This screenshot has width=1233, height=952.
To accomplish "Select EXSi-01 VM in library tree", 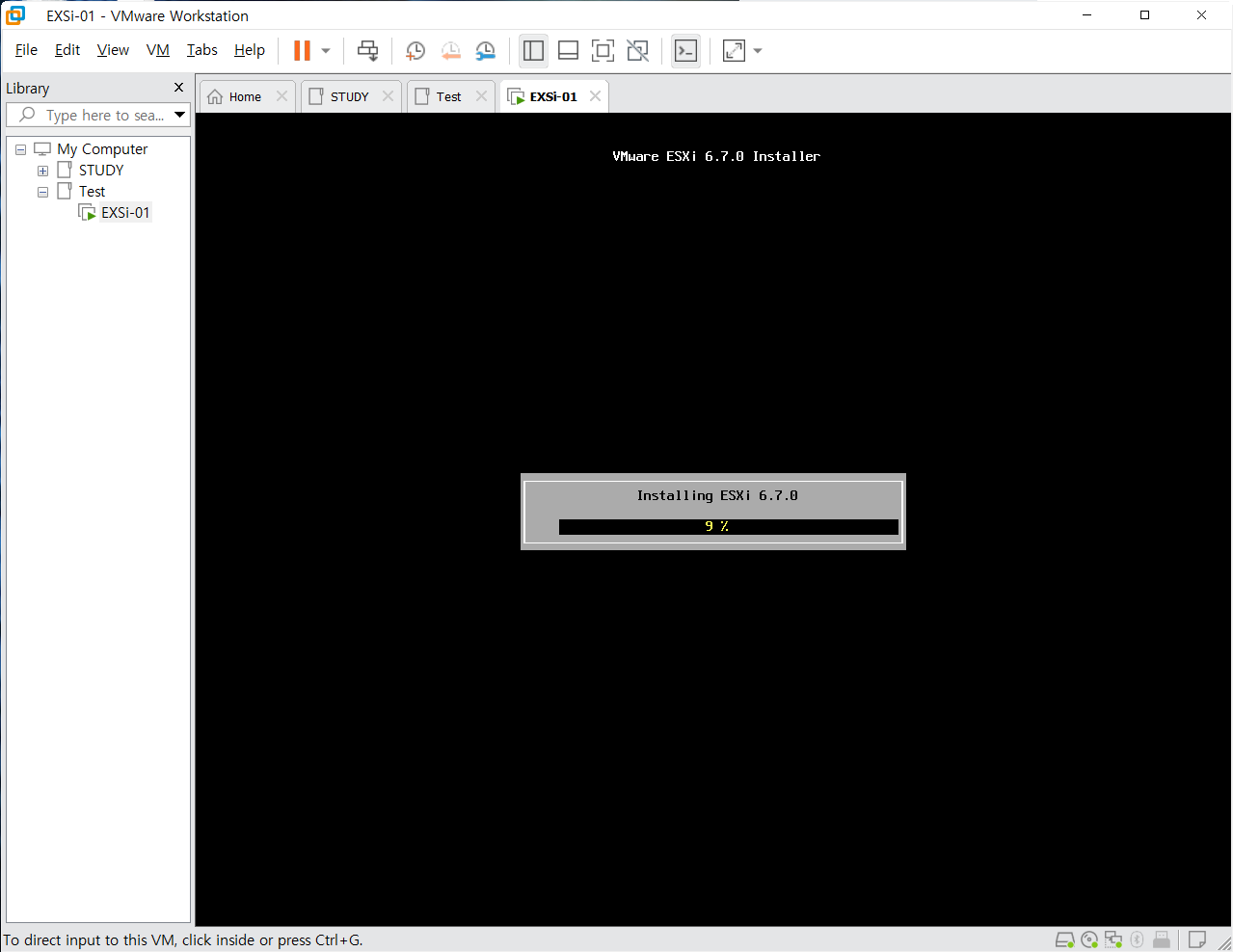I will [125, 213].
